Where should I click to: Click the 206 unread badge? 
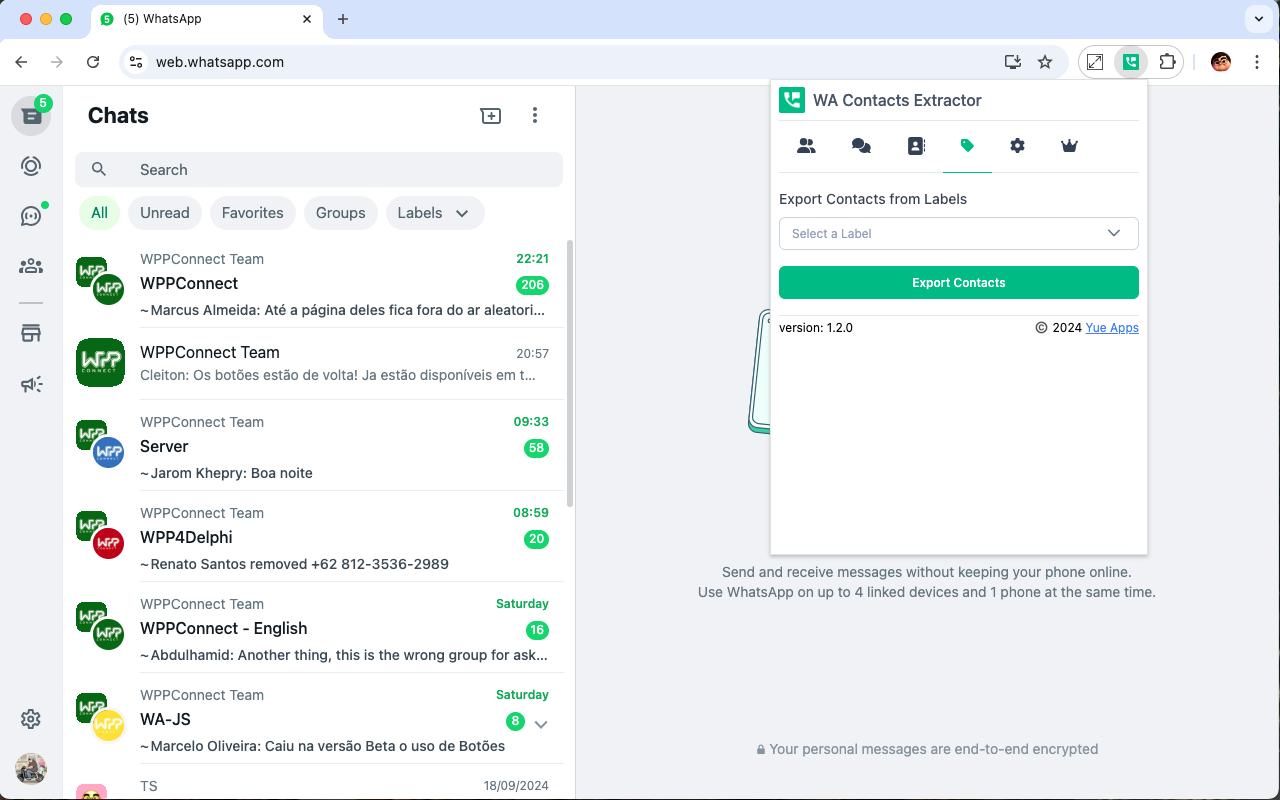pos(532,285)
